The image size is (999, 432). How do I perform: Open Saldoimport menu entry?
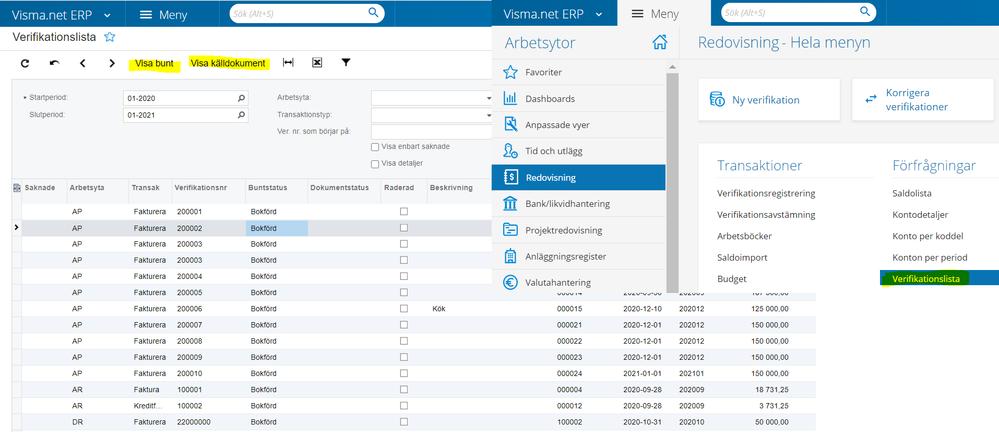742,257
